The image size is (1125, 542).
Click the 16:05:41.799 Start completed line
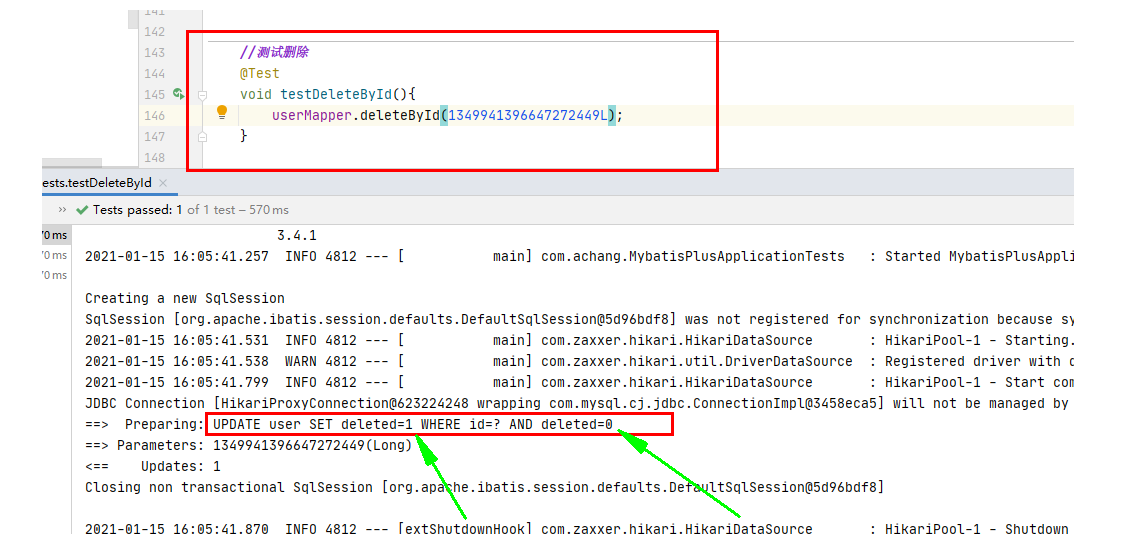(x=579, y=383)
